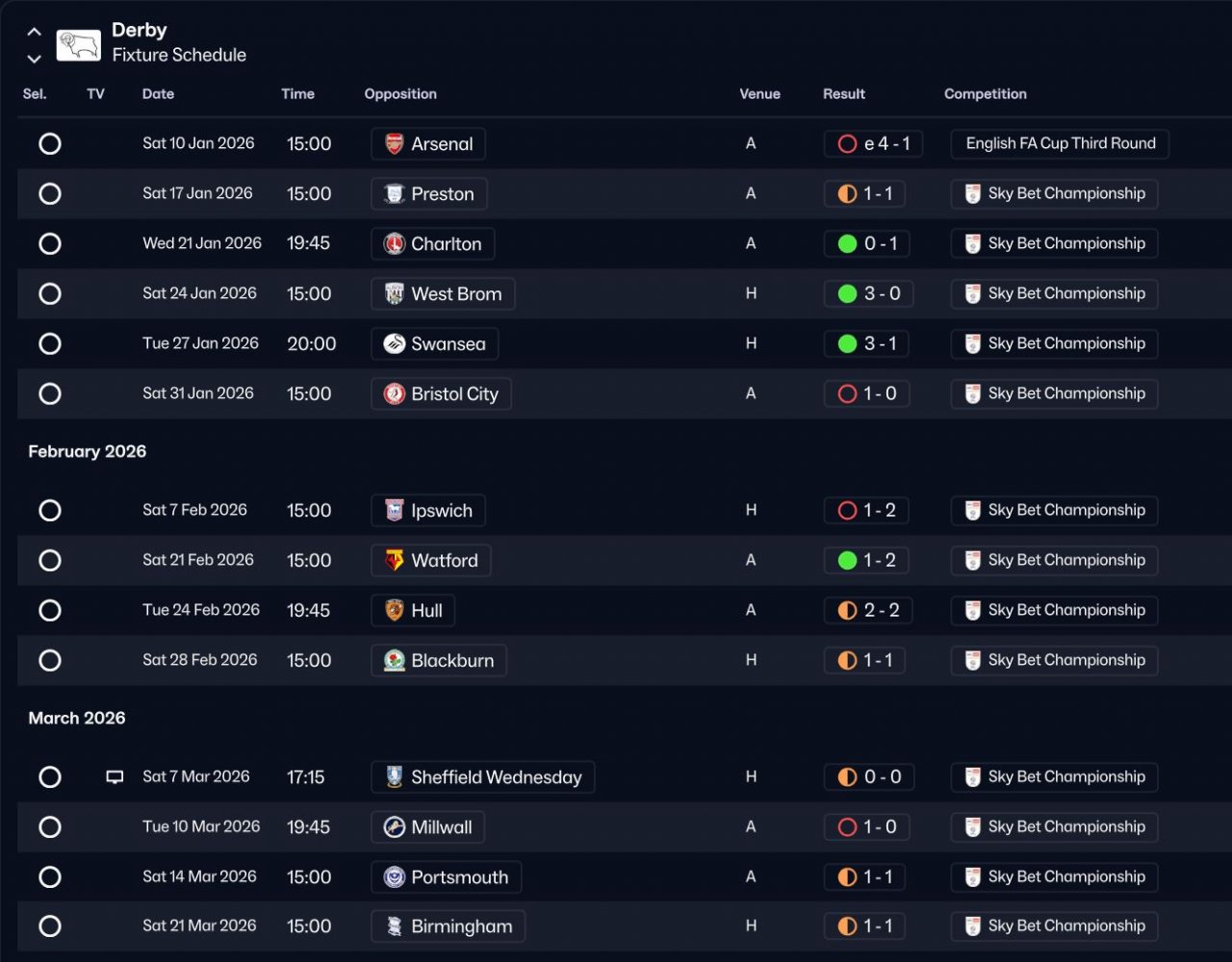
Task: Click the Swansea badge icon
Action: pos(395,343)
